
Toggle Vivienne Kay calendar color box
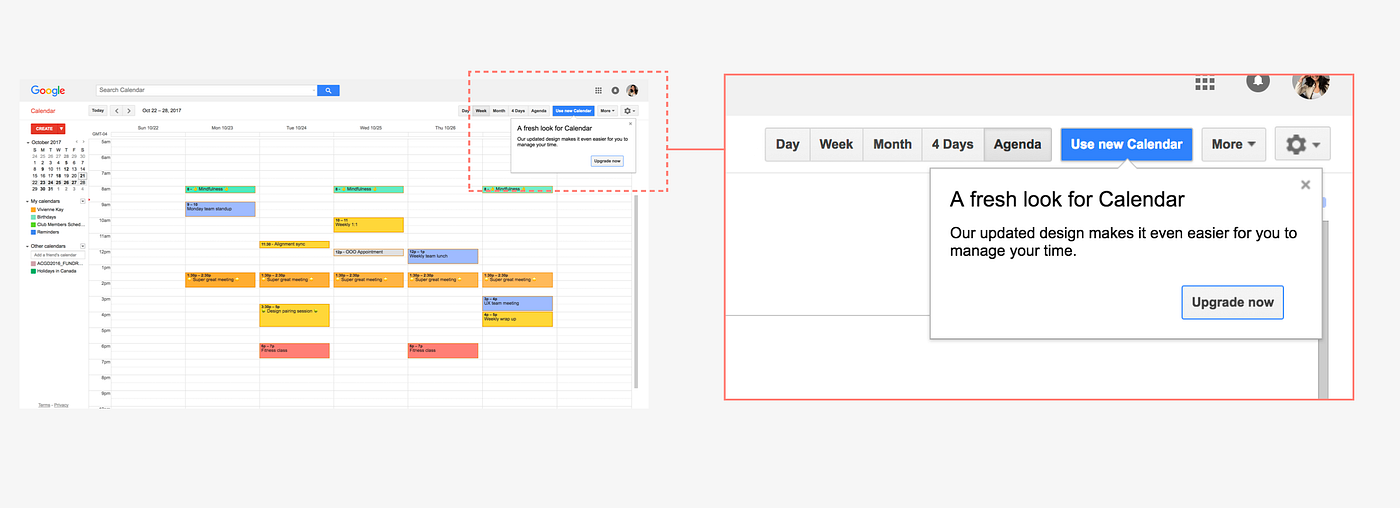[x=33, y=210]
